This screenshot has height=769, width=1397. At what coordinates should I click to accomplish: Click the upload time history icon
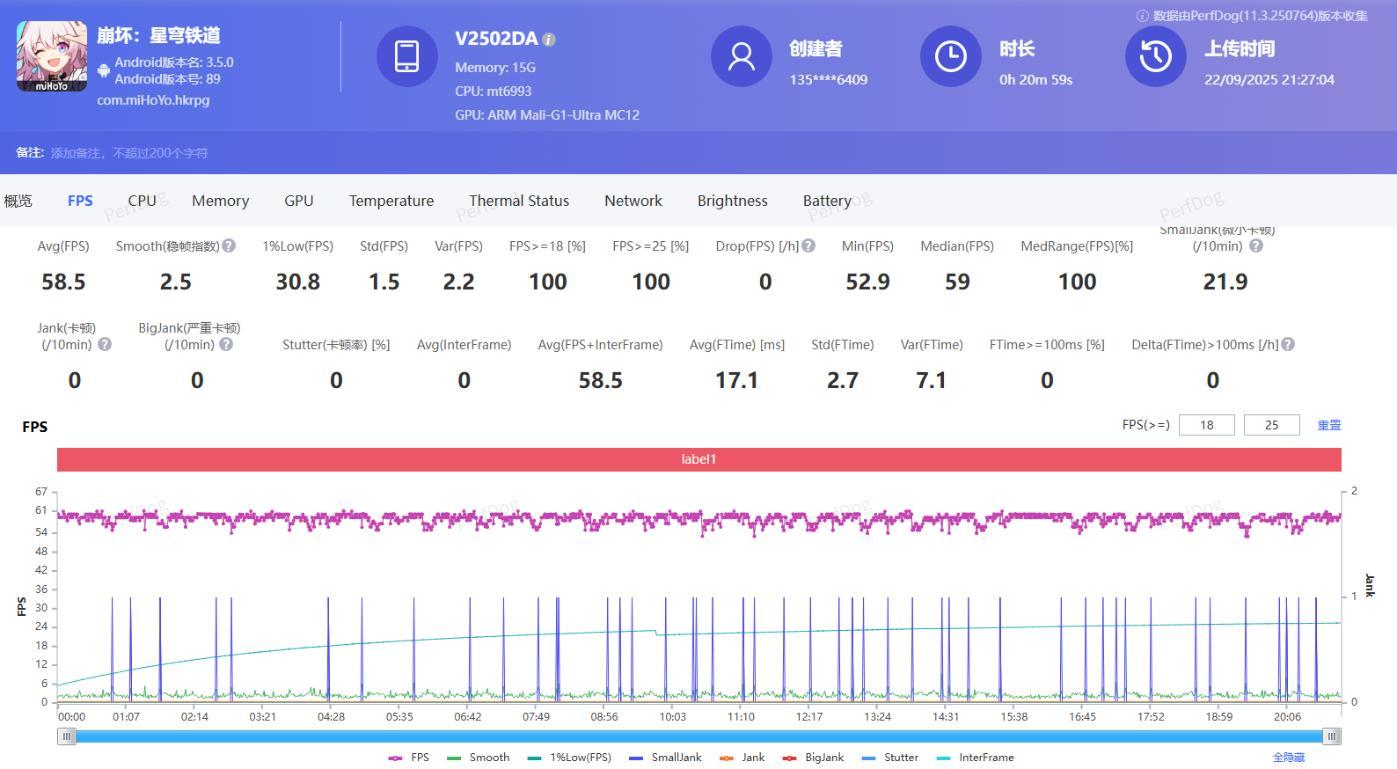[x=1156, y=56]
